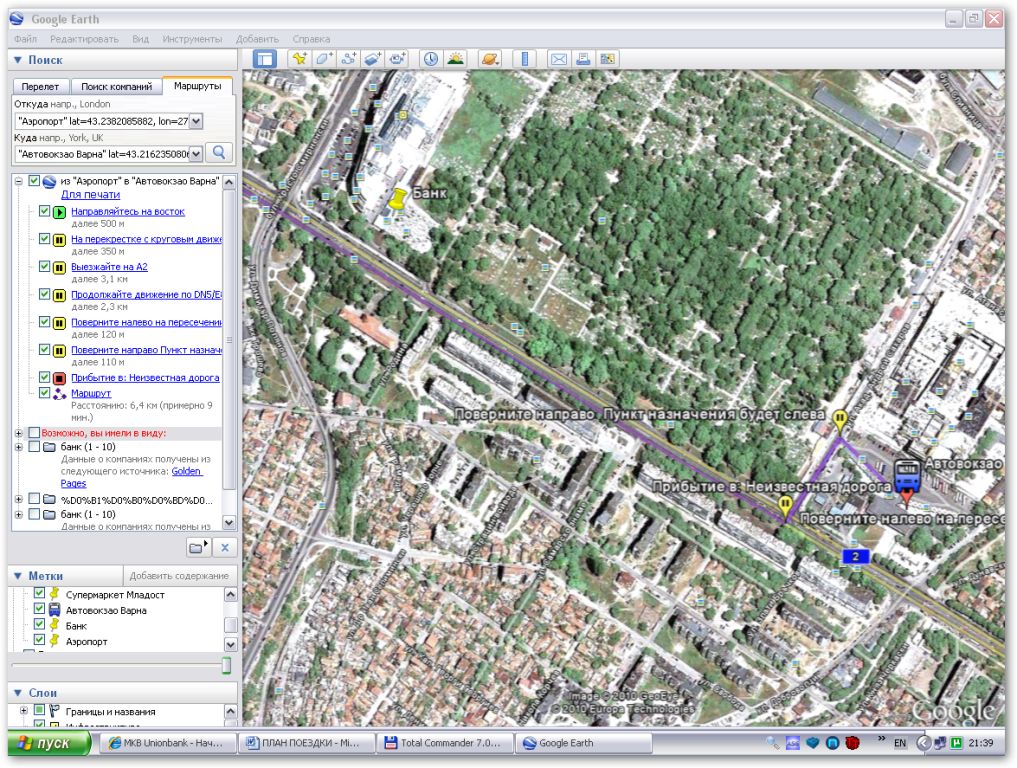The height and width of the screenshot is (768, 1017).
Task: Uncheck the Выезжайте на А2 step
Action: click(x=44, y=267)
